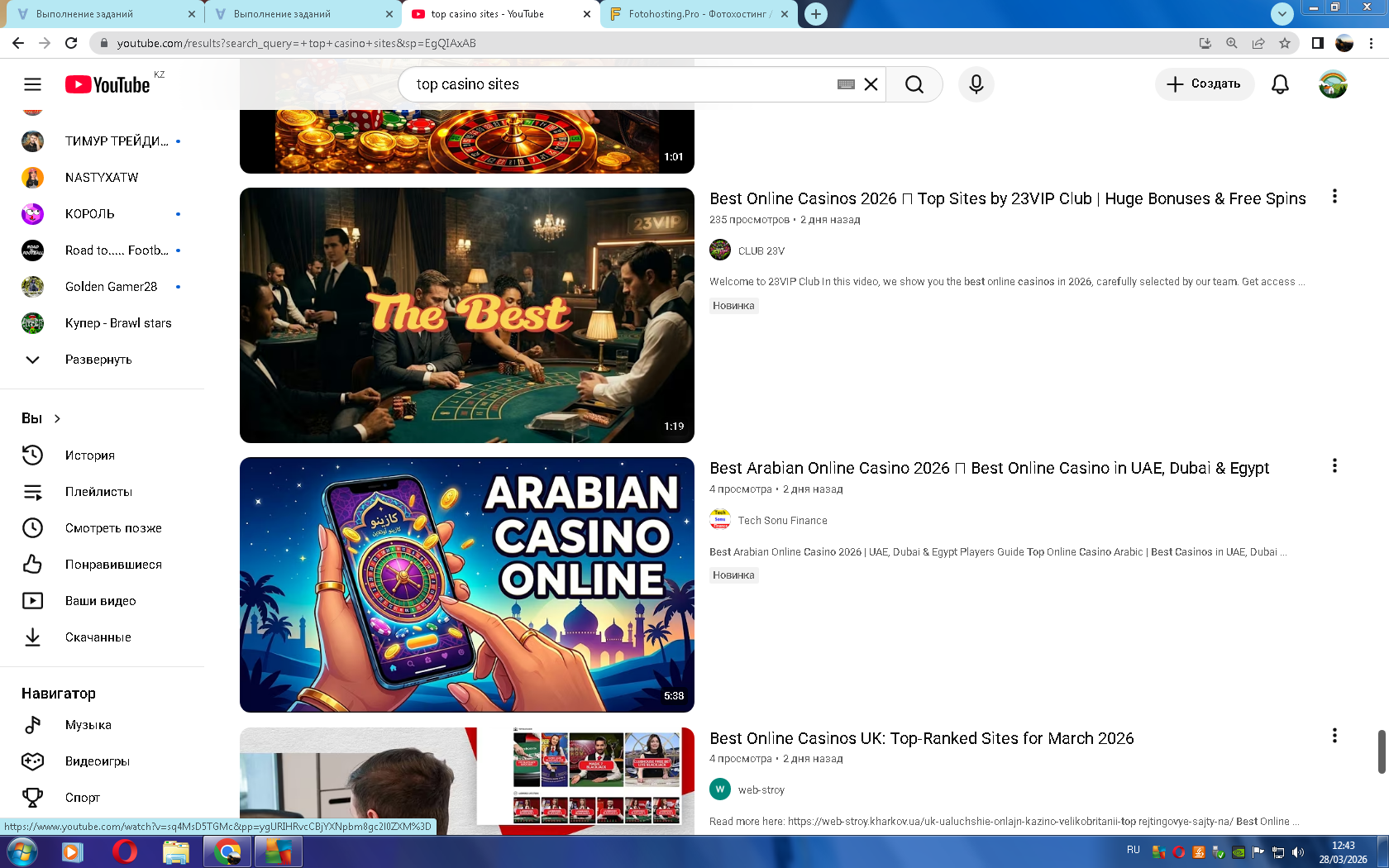Switch to the Fotohosting.Pro tab

click(x=699, y=14)
